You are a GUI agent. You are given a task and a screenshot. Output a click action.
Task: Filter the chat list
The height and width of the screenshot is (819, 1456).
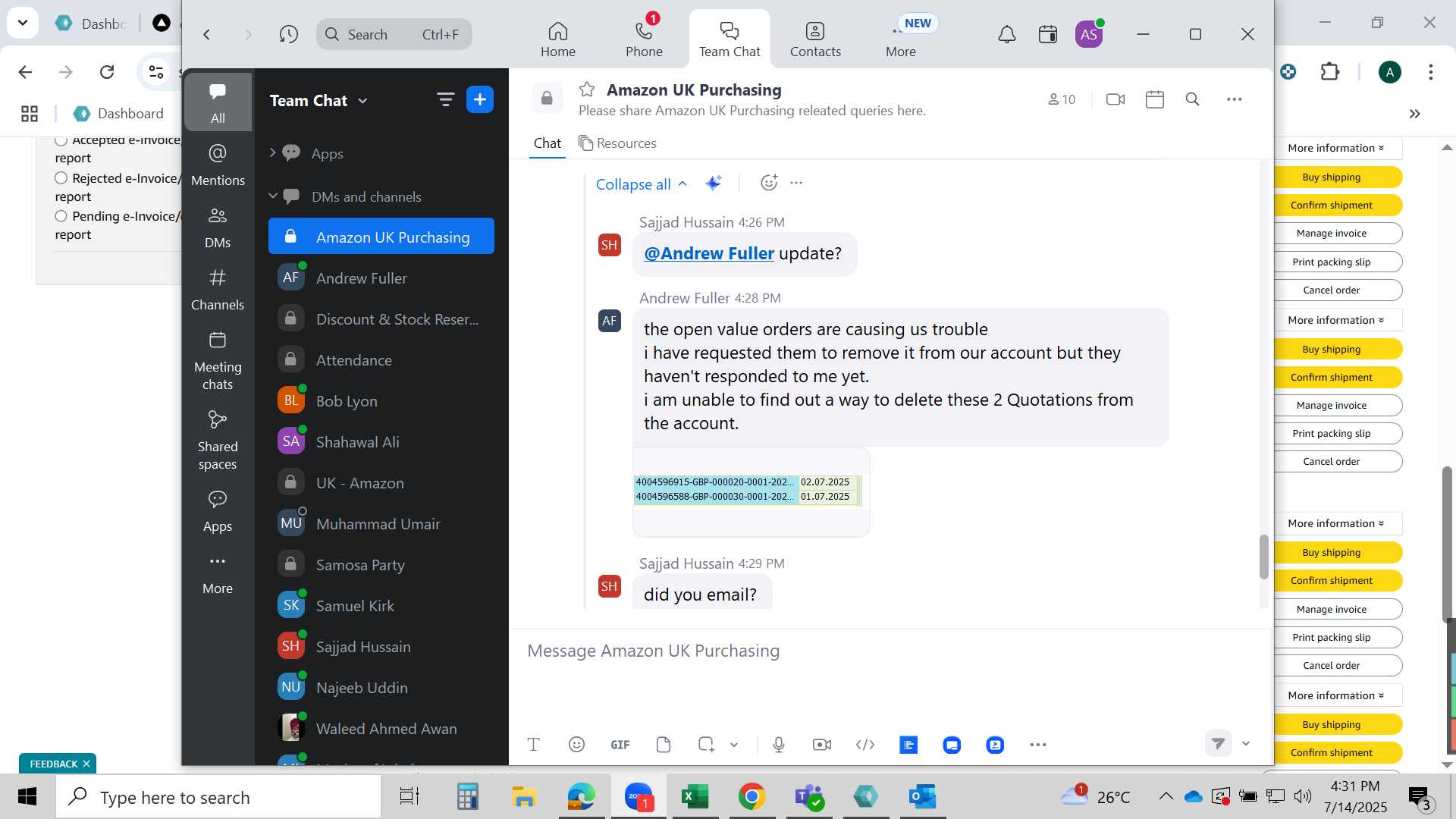click(x=445, y=99)
